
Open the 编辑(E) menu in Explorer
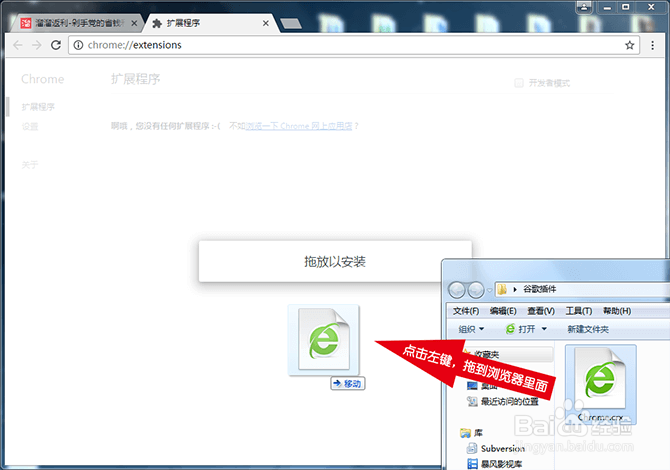click(502, 311)
